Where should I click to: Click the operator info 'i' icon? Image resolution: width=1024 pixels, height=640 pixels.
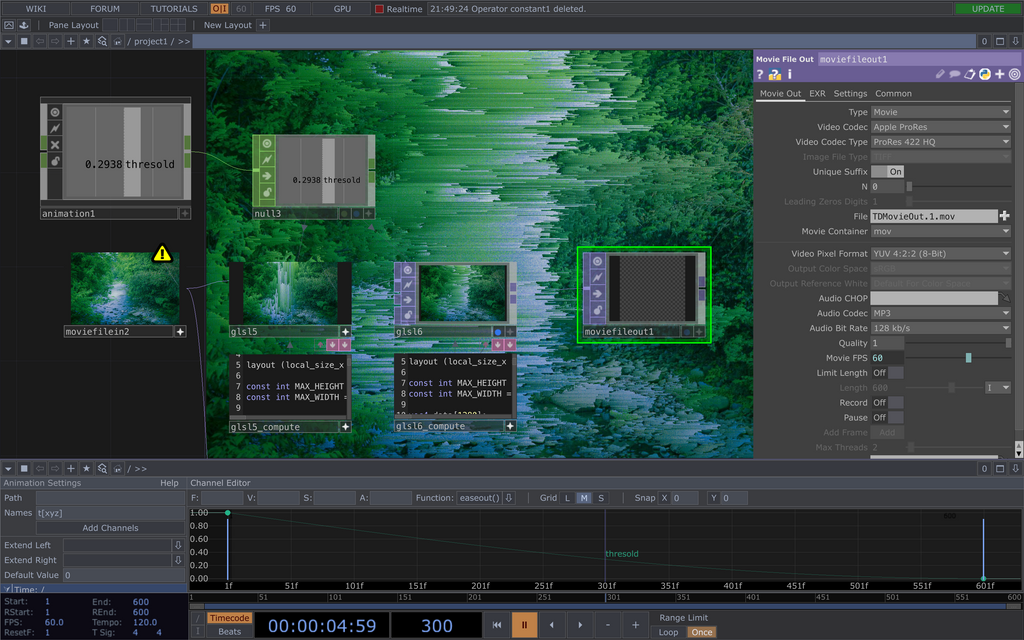[x=789, y=74]
